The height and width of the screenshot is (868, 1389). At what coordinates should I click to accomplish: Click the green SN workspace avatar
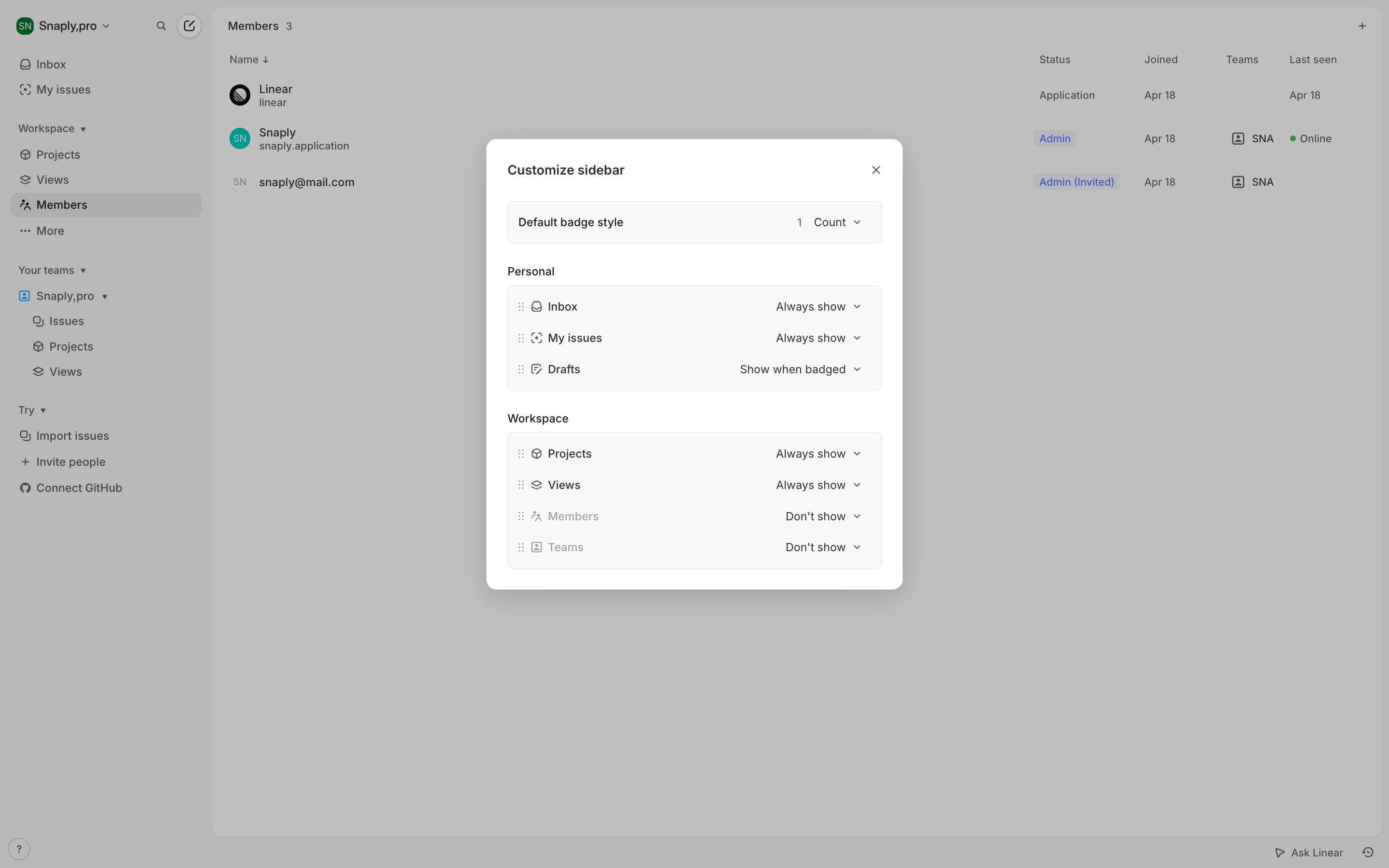(25, 26)
